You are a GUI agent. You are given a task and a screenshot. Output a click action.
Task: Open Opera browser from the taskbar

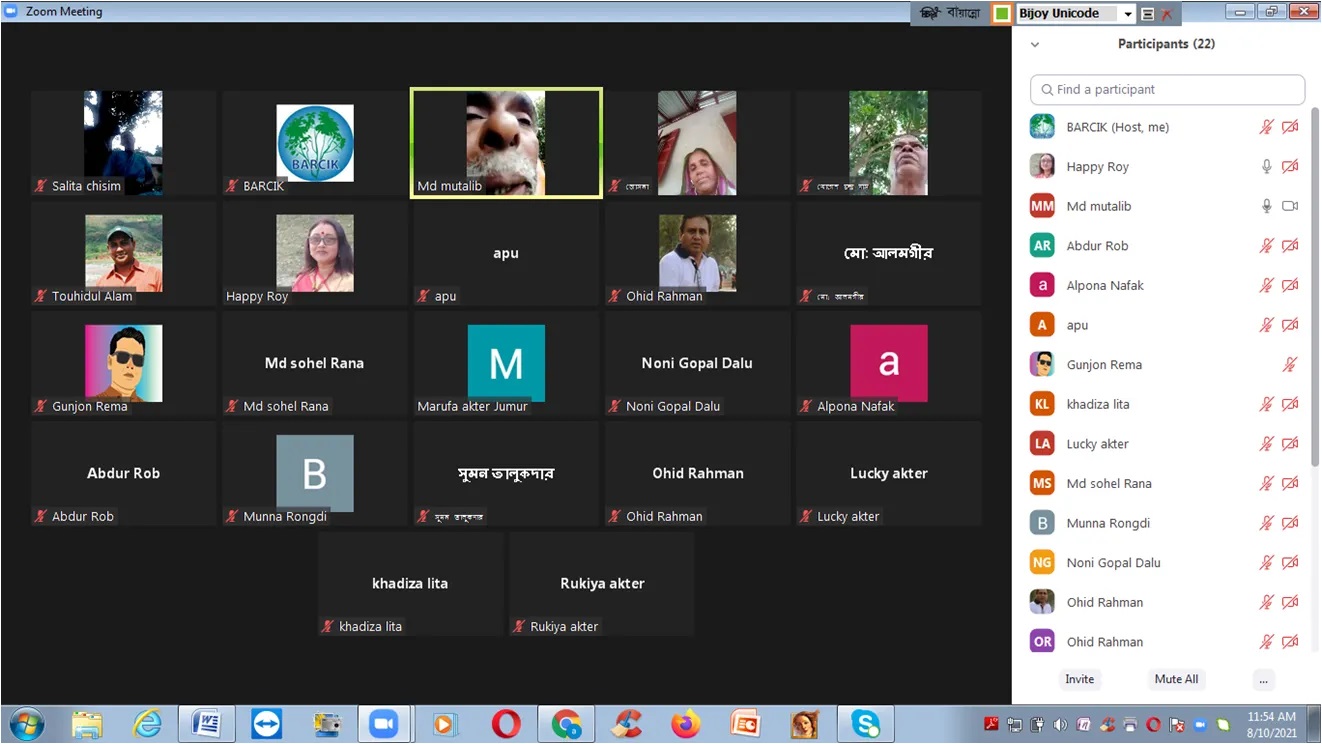[506, 724]
